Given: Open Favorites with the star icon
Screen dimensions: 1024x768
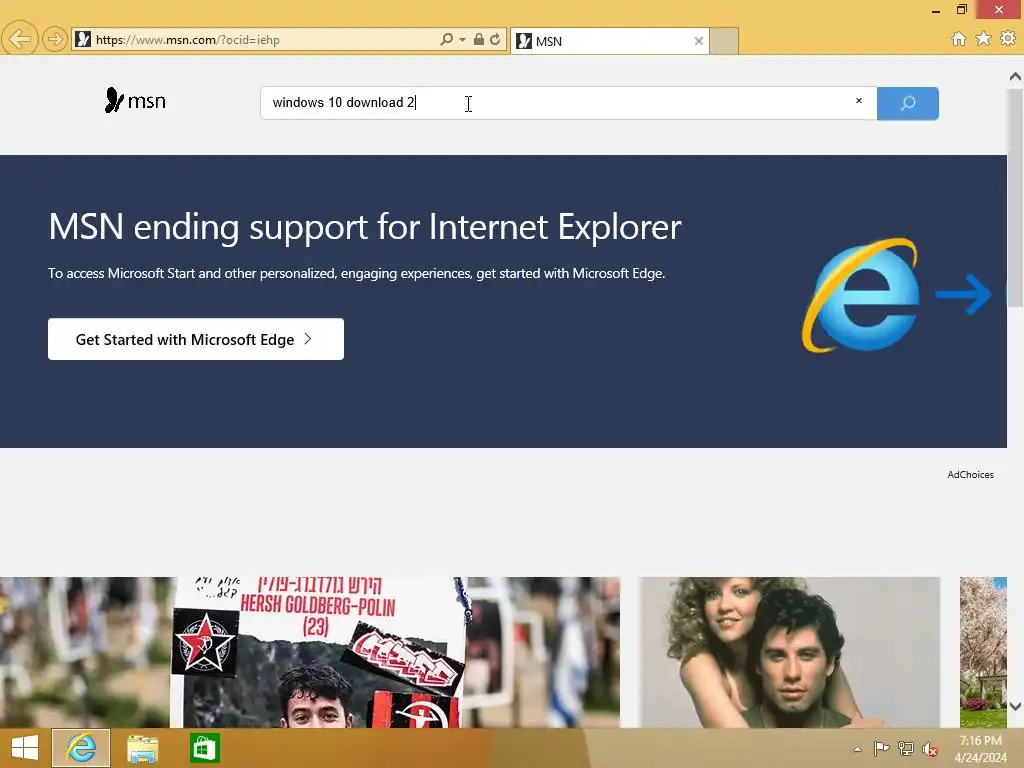Looking at the screenshot, I should (x=983, y=39).
